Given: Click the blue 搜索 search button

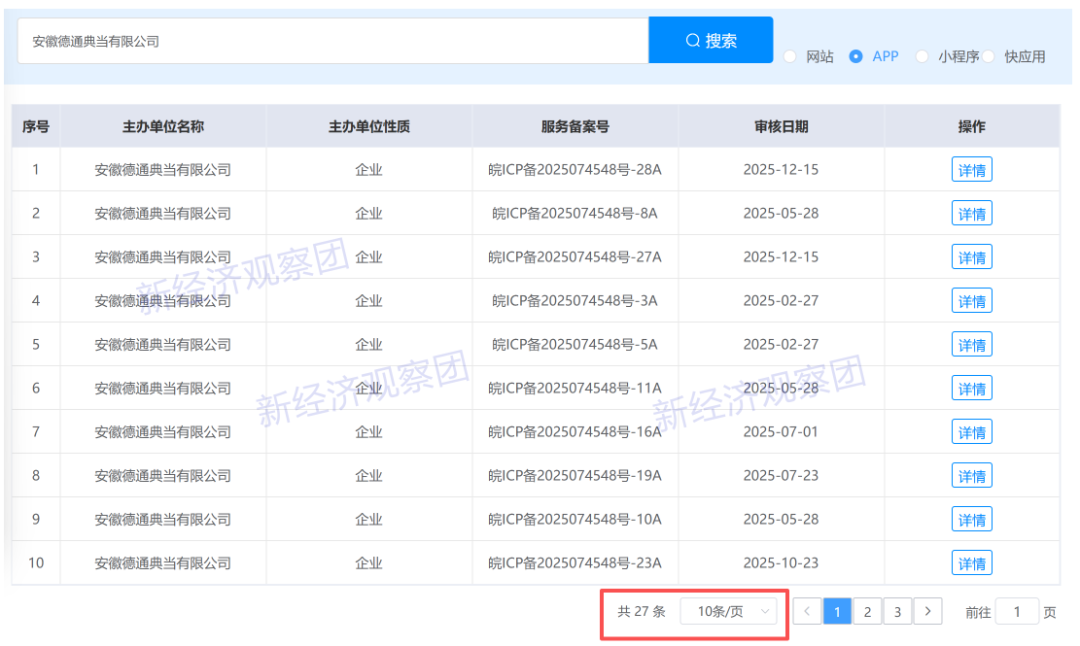Looking at the screenshot, I should [x=710, y=41].
